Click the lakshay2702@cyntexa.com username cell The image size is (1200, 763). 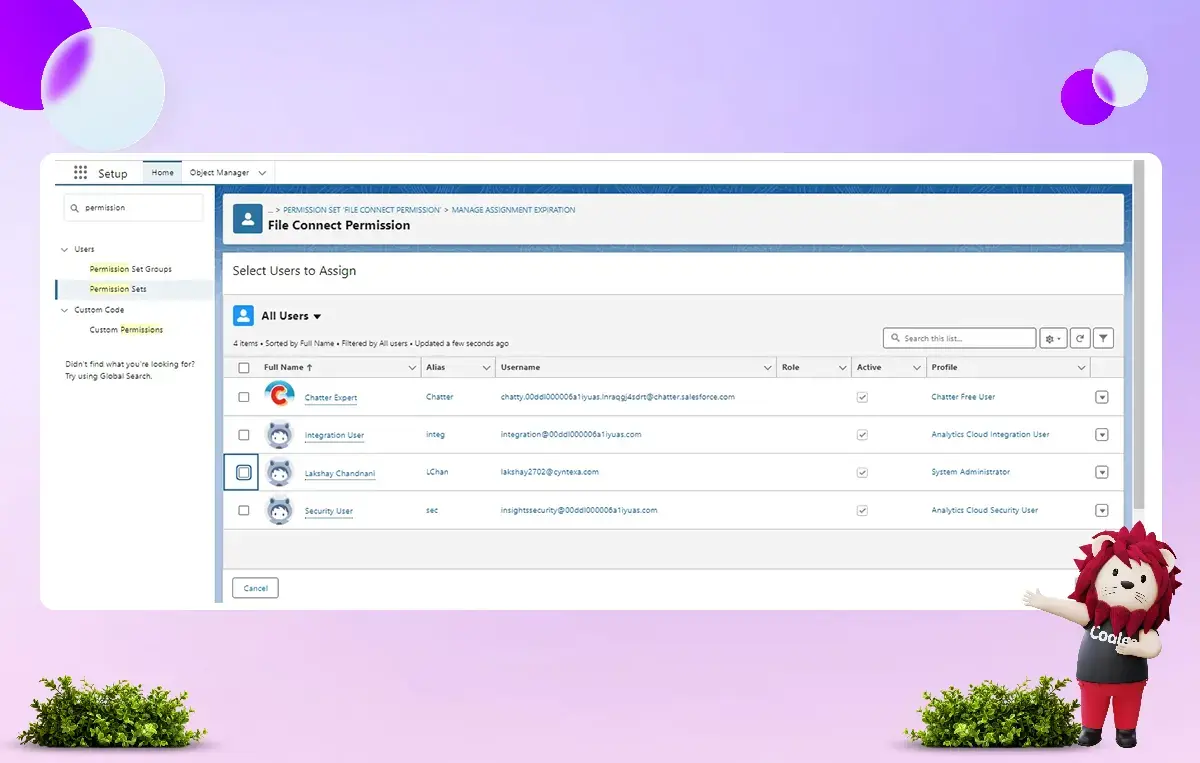(x=550, y=472)
